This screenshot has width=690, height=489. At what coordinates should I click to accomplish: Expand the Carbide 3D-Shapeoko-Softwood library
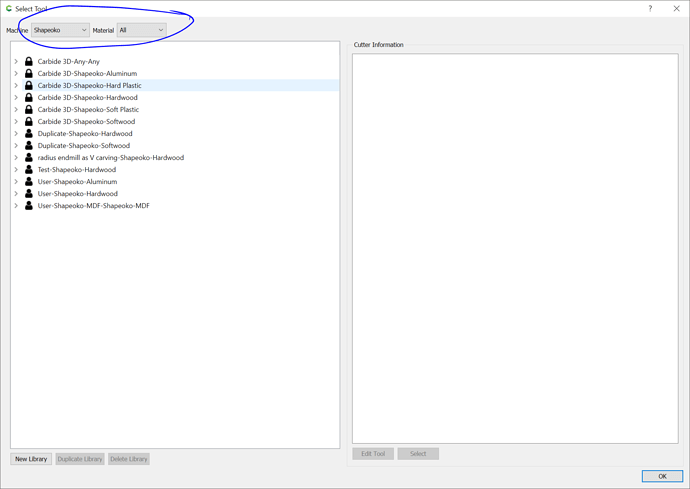[16, 121]
